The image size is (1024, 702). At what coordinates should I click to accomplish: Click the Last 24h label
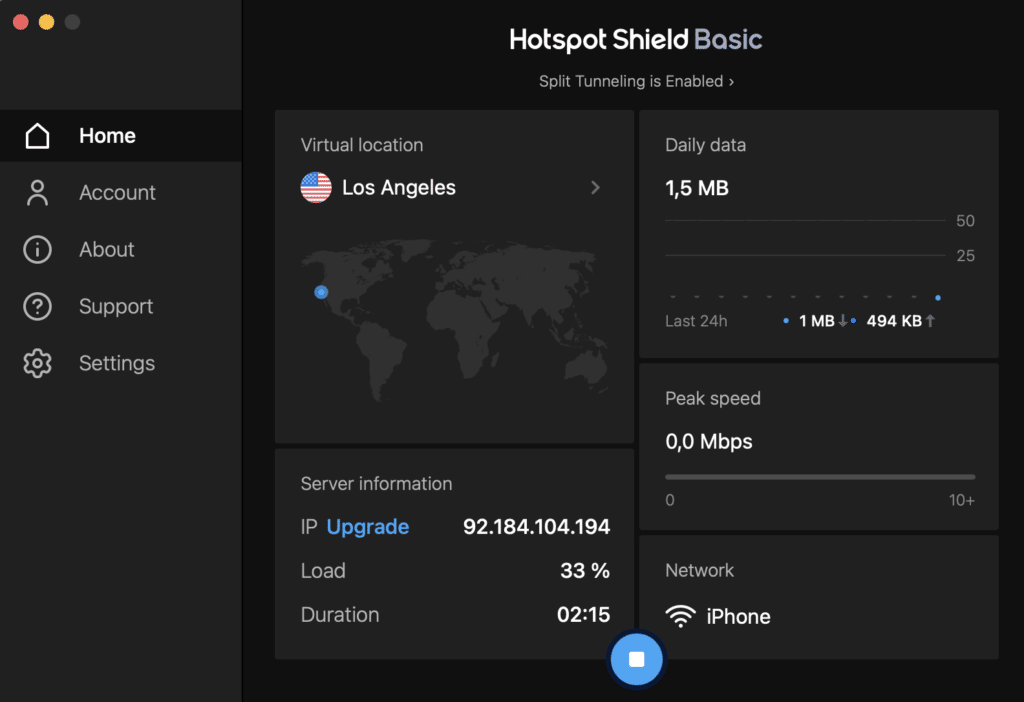pyautogui.click(x=696, y=321)
